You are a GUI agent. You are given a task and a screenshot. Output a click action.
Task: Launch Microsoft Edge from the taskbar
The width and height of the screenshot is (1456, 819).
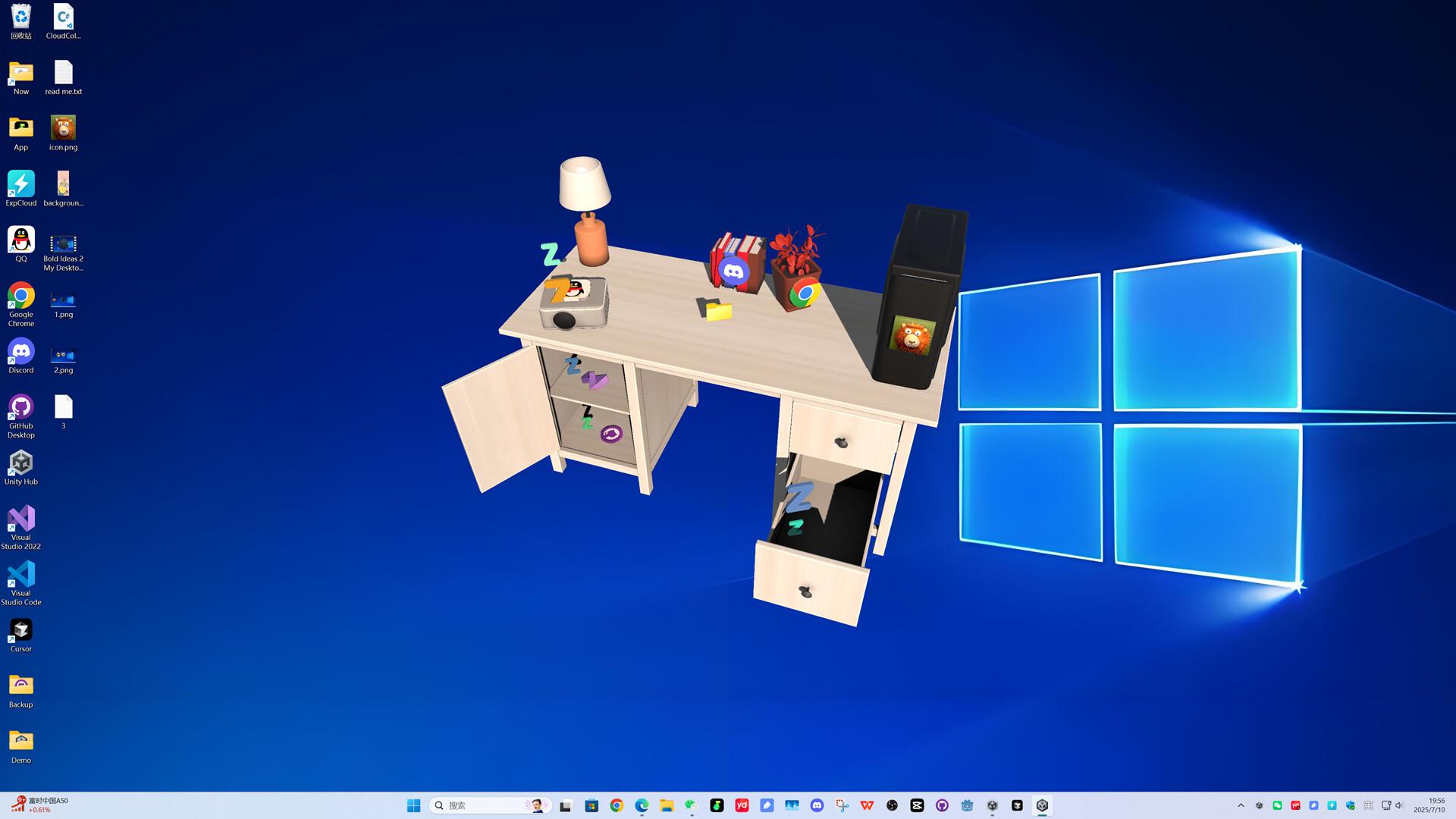[x=641, y=805]
